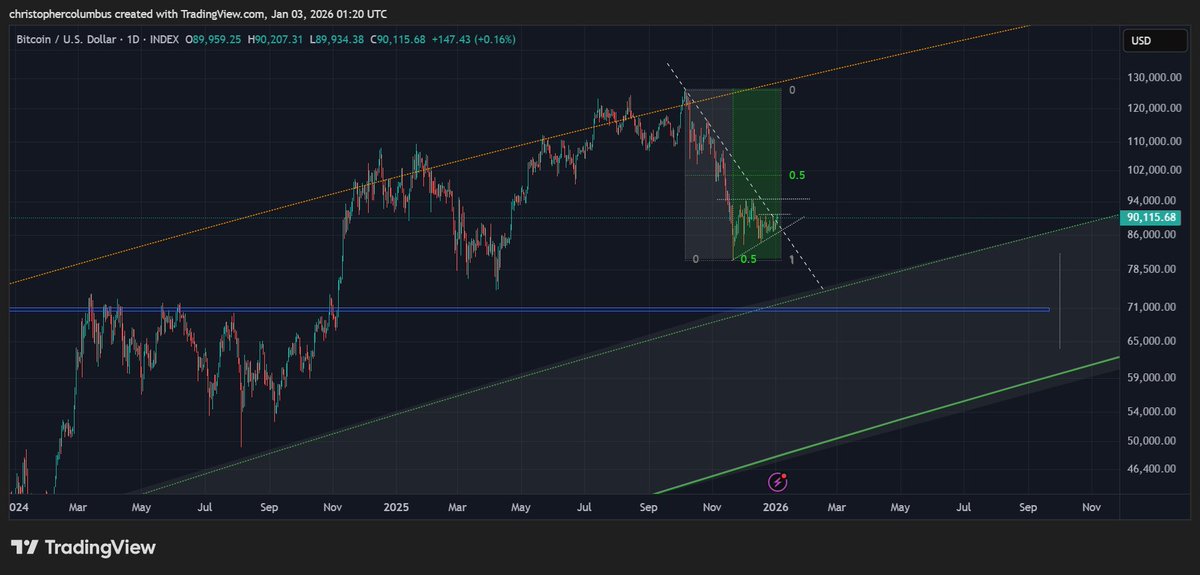This screenshot has width=1200, height=575.
Task: Click the change value +147.43 (+0.16%)
Action: coord(474,40)
